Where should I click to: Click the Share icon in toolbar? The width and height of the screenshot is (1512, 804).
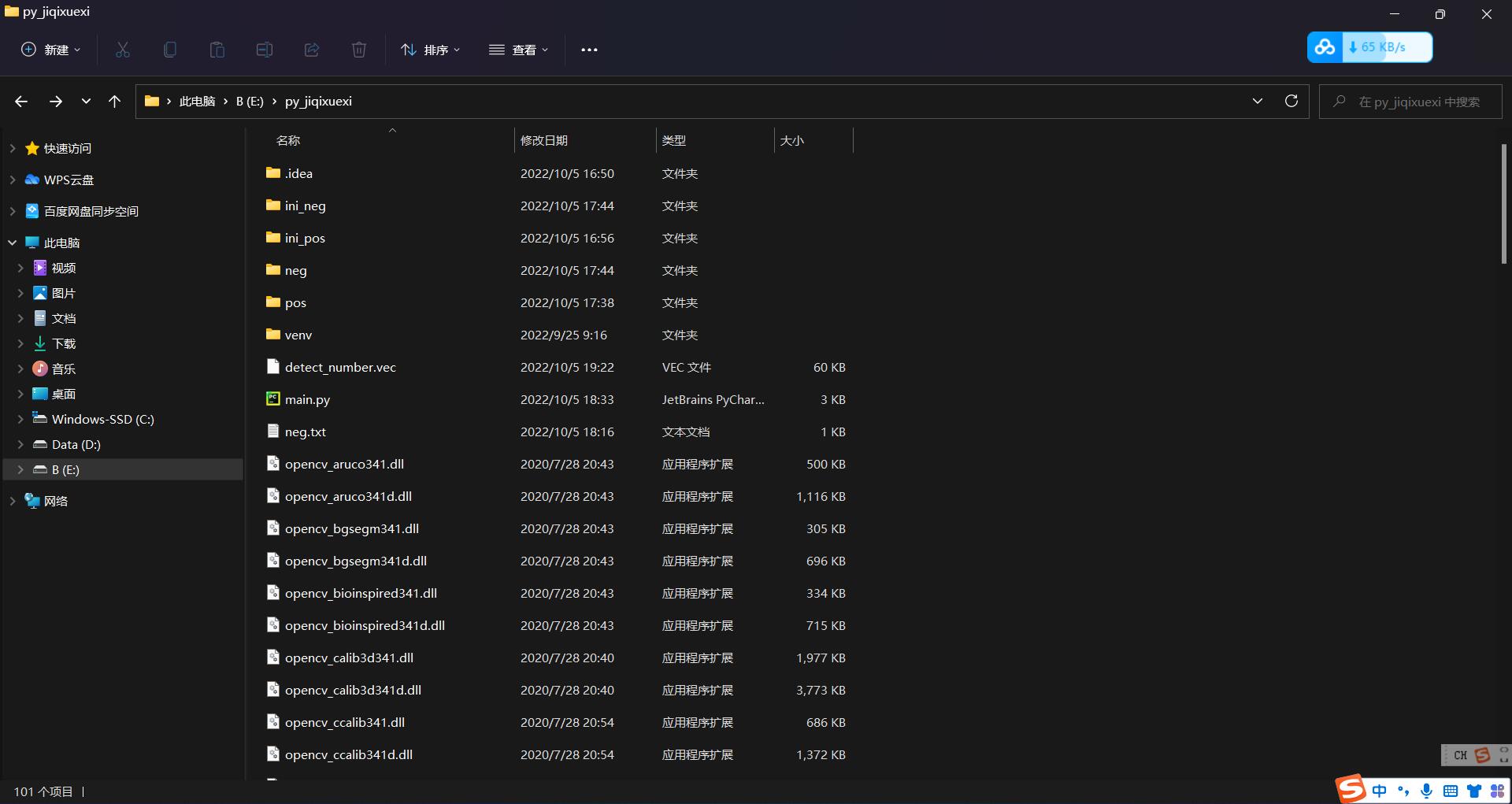312,50
